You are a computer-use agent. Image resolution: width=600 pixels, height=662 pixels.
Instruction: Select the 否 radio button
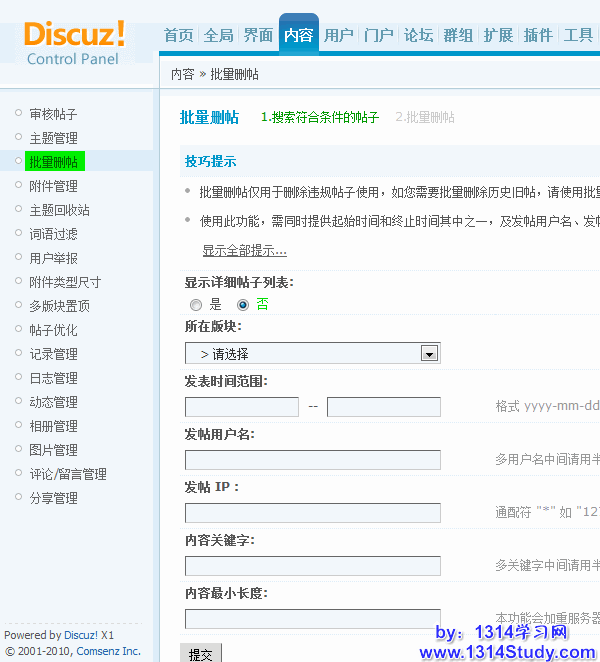[x=243, y=305]
